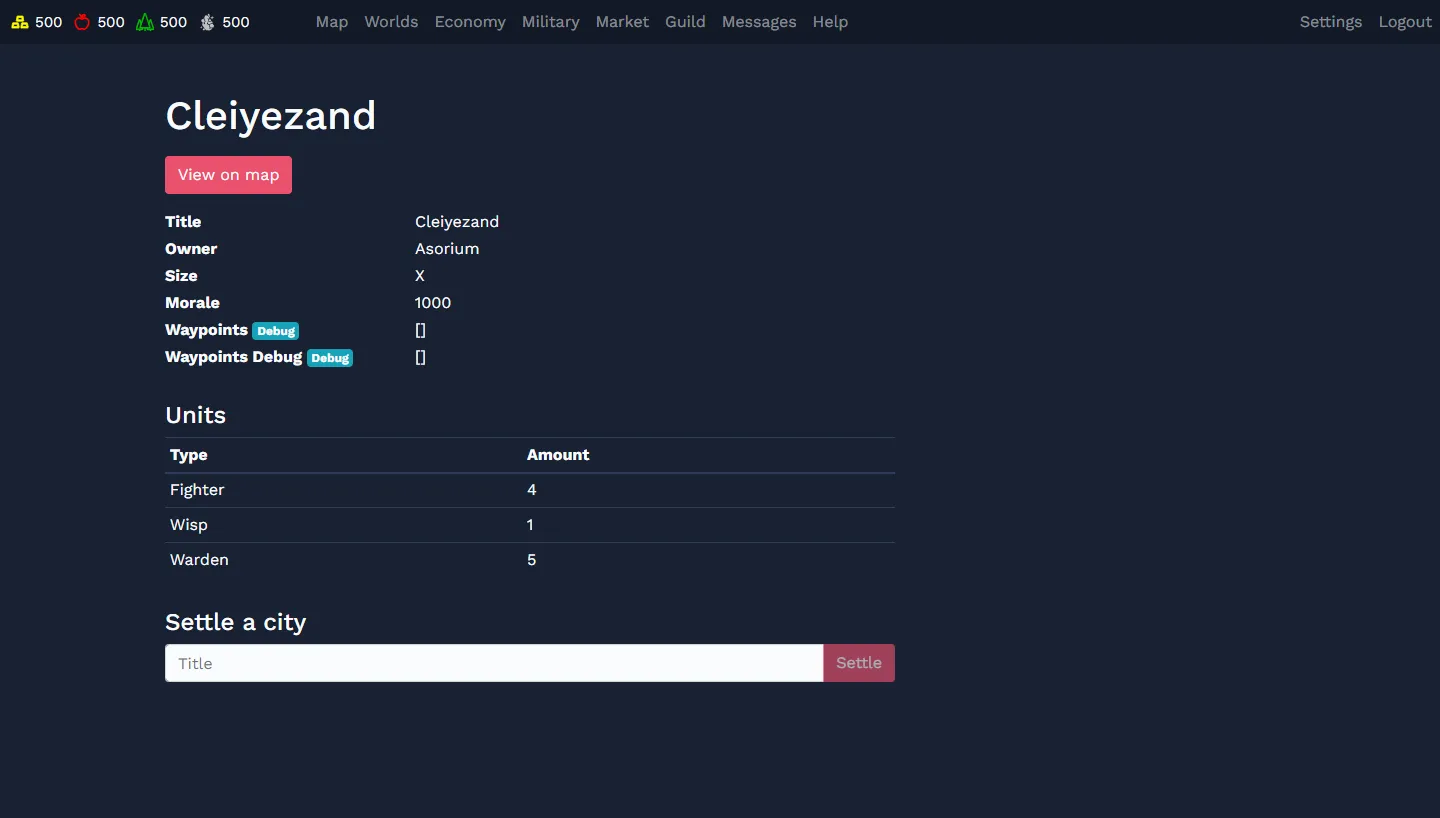Navigate to the Market

(622, 22)
